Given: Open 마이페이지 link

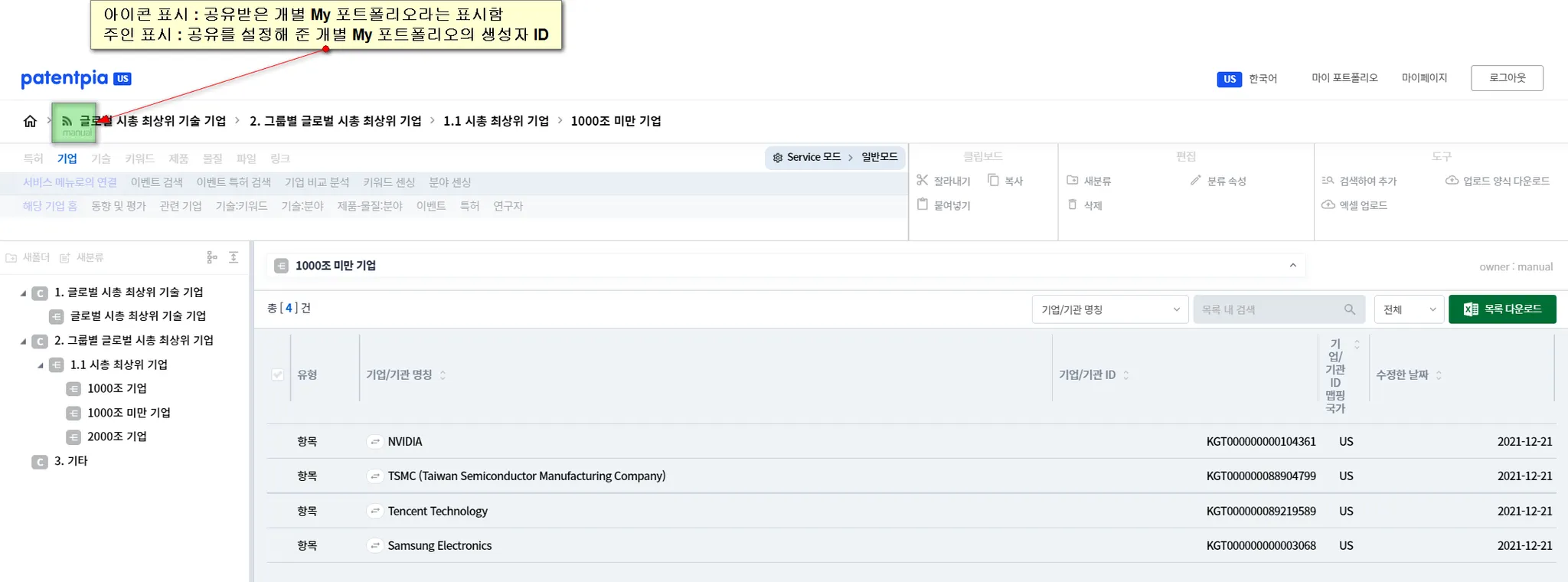Looking at the screenshot, I should tap(1425, 78).
